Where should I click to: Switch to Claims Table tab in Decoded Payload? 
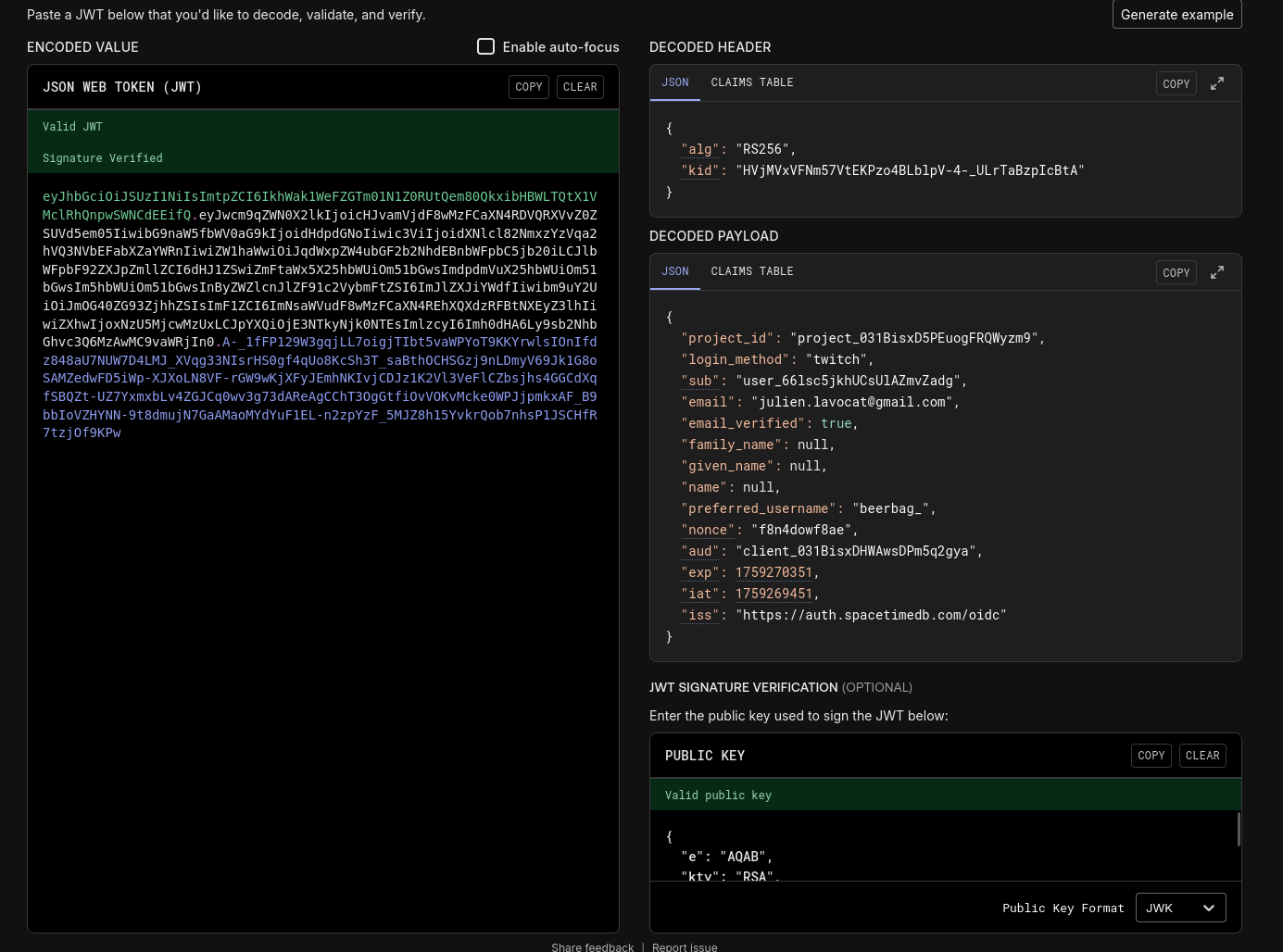751,271
